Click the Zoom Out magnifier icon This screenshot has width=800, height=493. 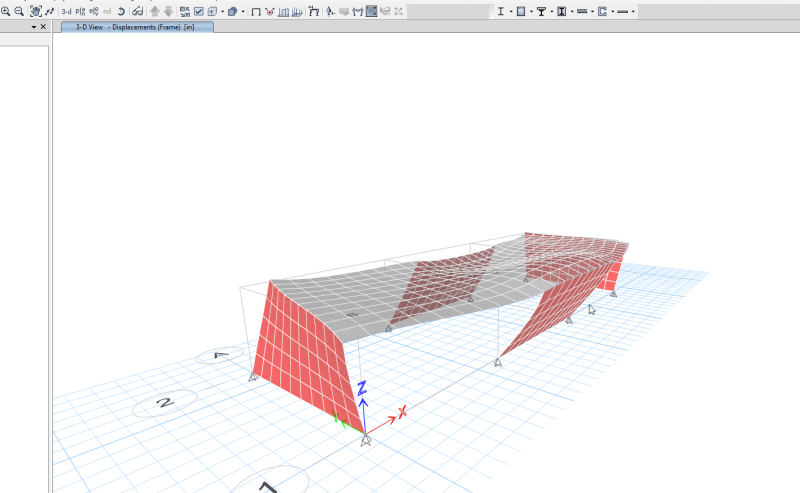(19, 11)
